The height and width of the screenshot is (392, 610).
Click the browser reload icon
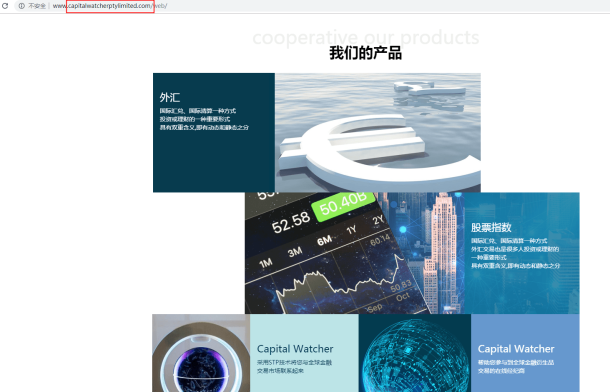point(5,6)
